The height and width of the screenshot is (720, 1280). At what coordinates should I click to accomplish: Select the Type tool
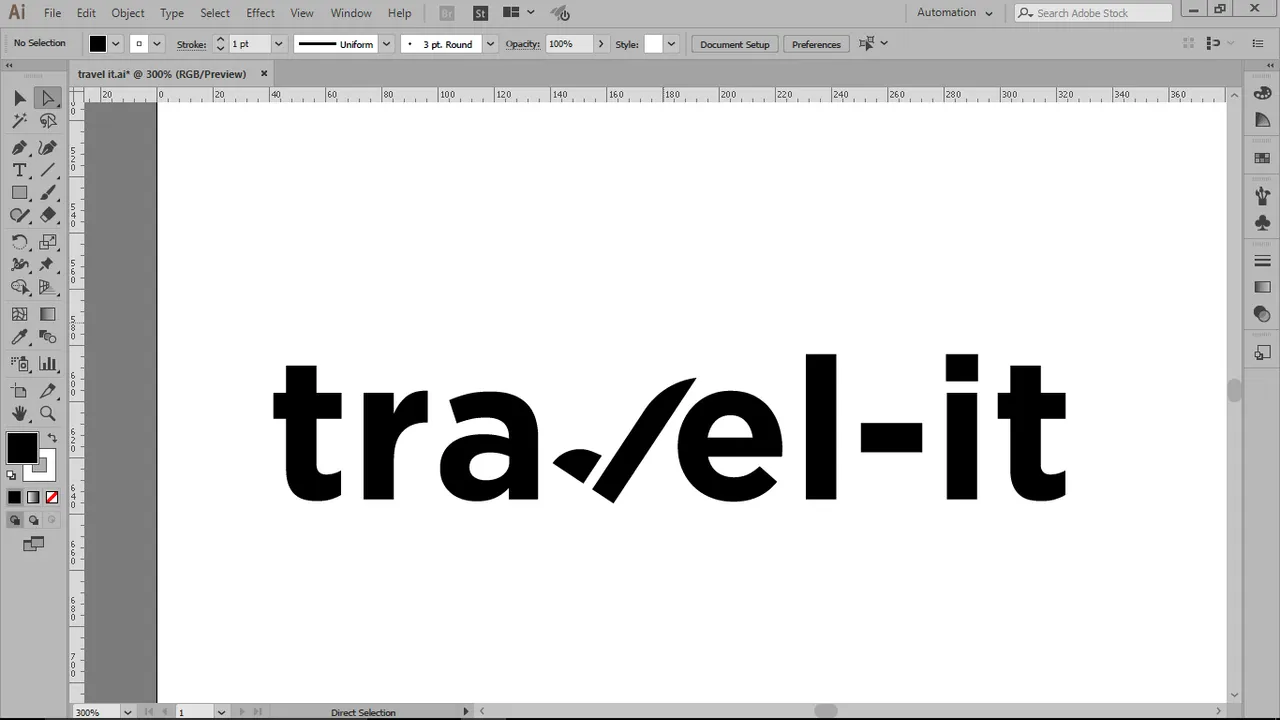coord(19,170)
